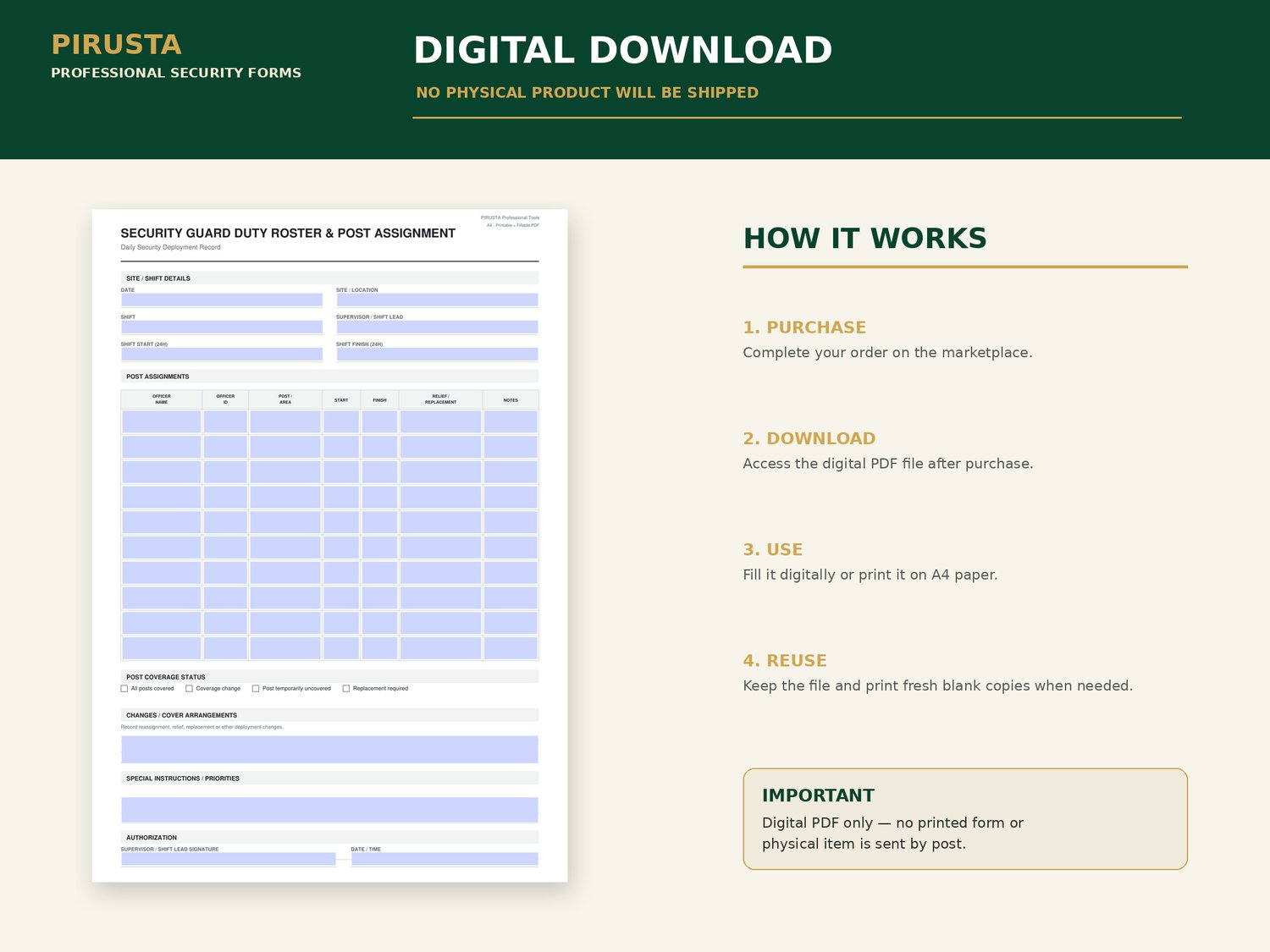
Task: Click the DATE / TIME authorization field
Action: 444,859
